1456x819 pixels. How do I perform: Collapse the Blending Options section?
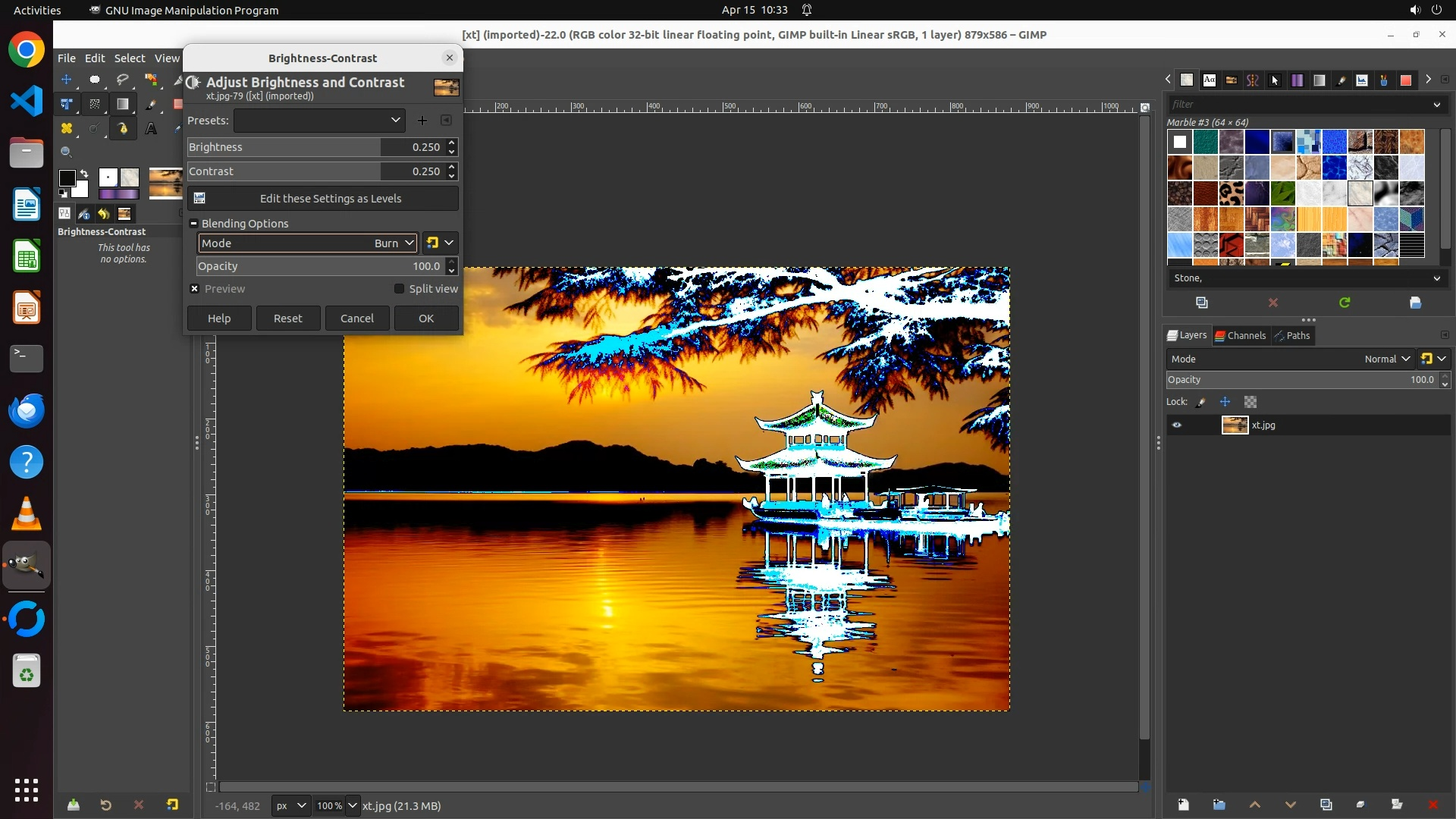(x=194, y=224)
